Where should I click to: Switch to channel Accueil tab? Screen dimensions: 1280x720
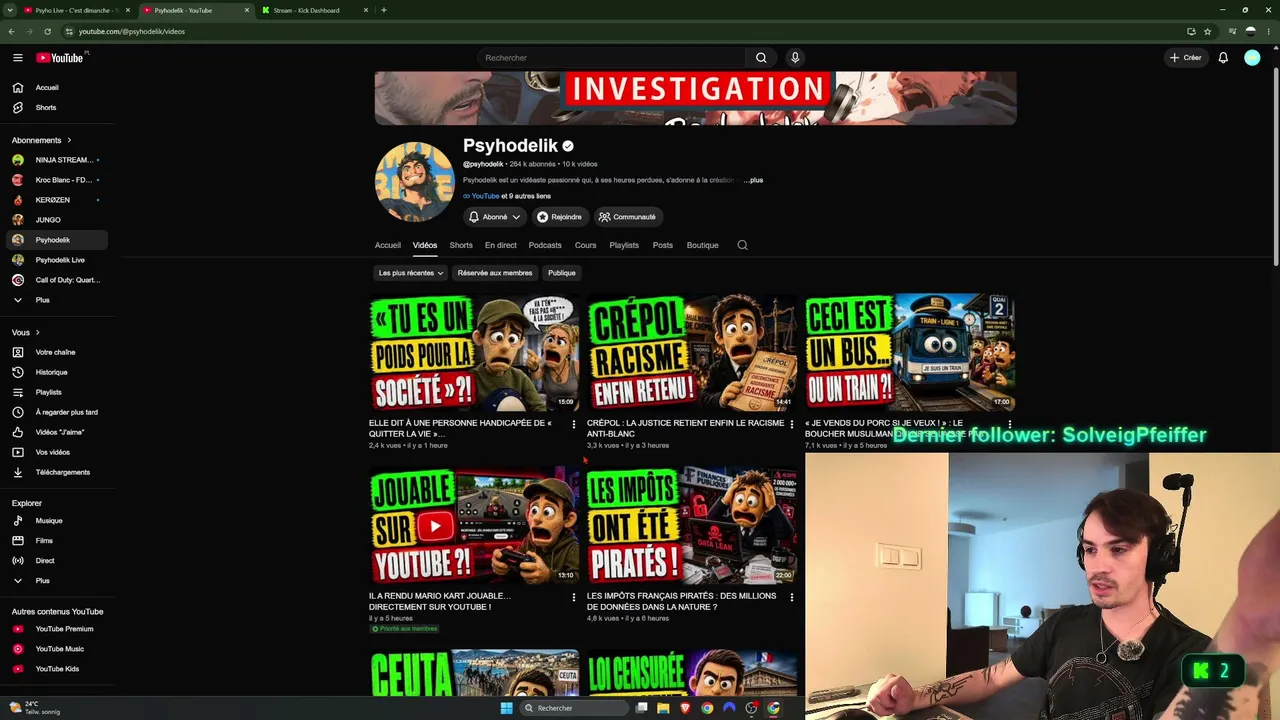pyautogui.click(x=388, y=245)
